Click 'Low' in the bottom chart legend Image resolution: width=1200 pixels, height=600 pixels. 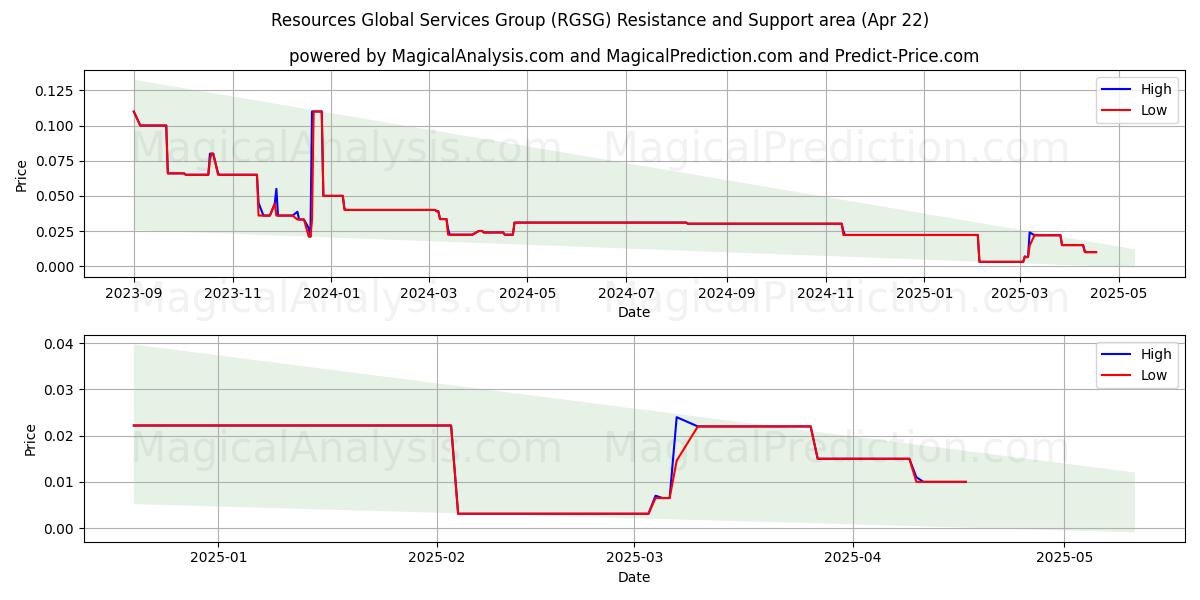tap(1154, 375)
